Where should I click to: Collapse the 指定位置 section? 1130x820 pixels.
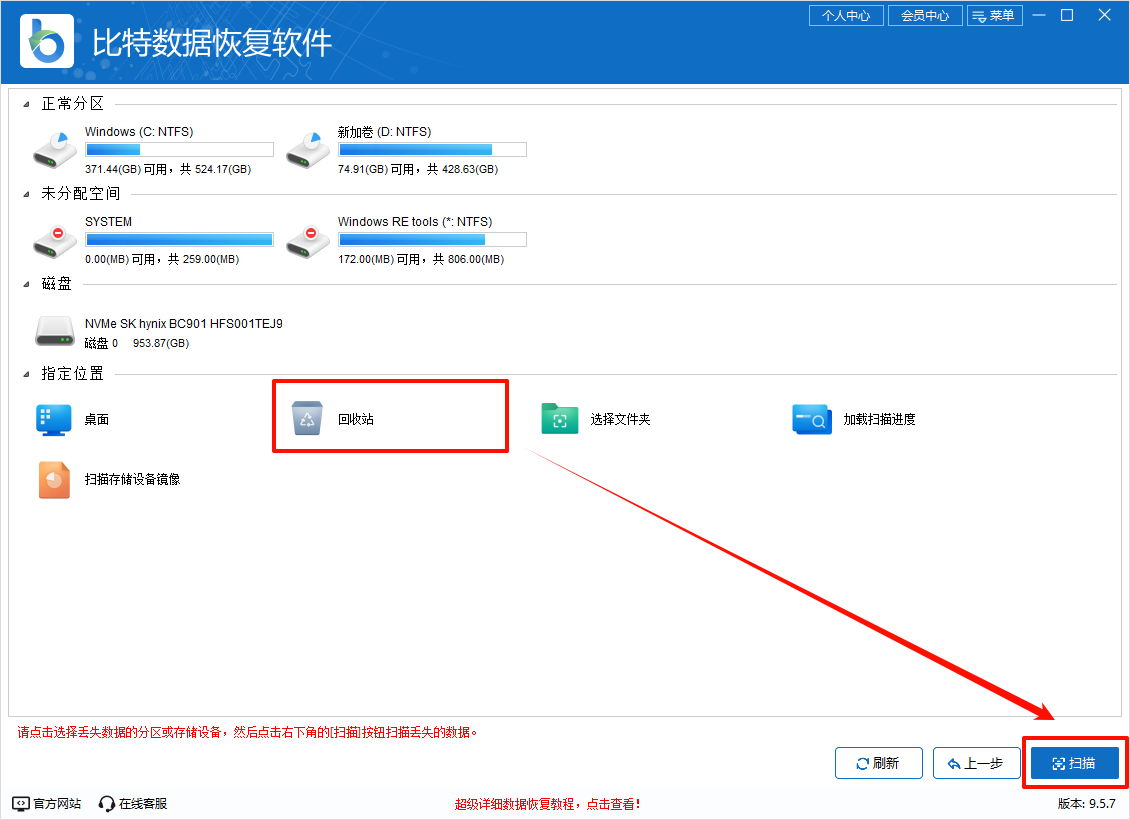[x=27, y=374]
